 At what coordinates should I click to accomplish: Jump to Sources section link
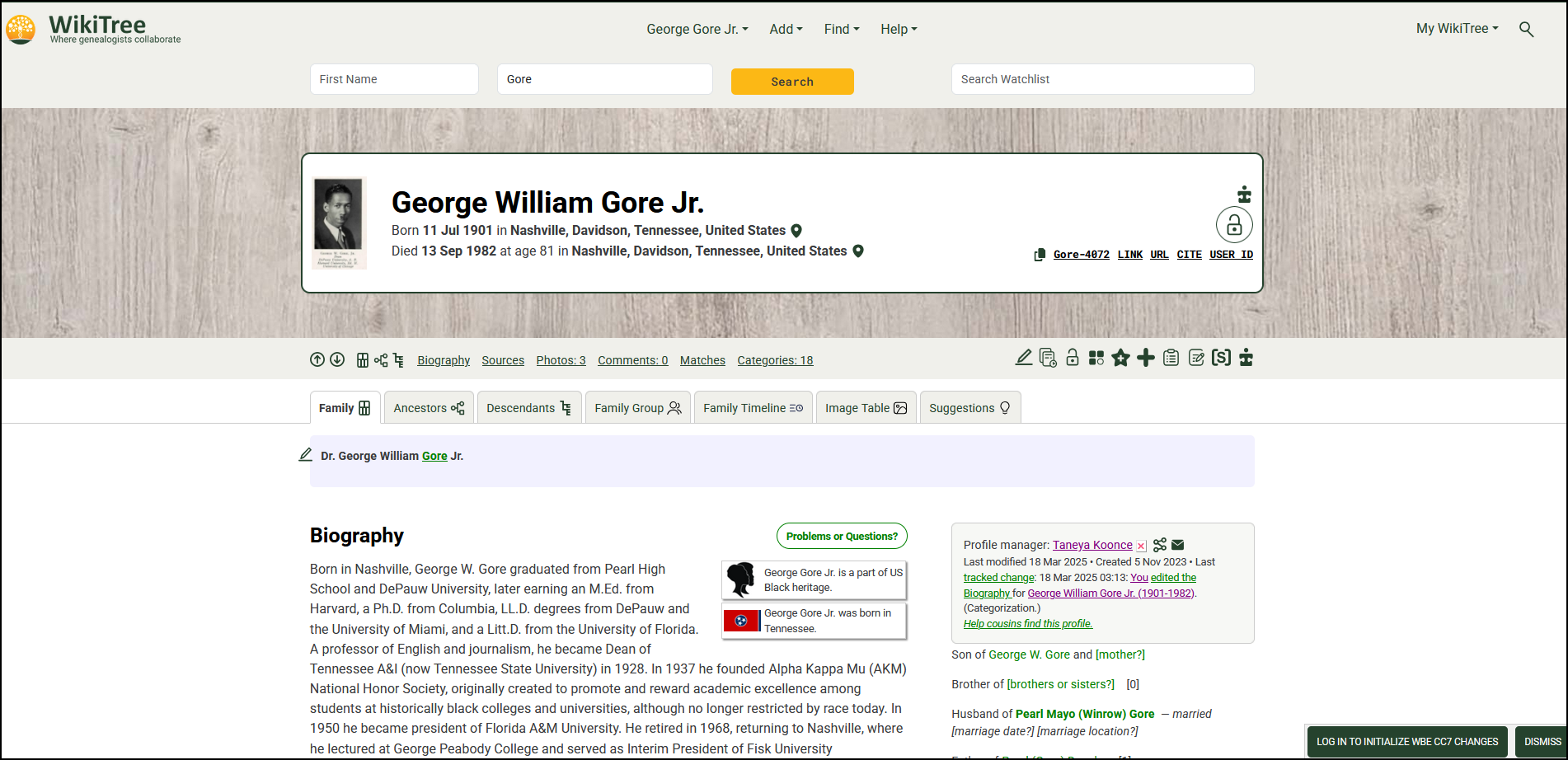pyautogui.click(x=503, y=360)
